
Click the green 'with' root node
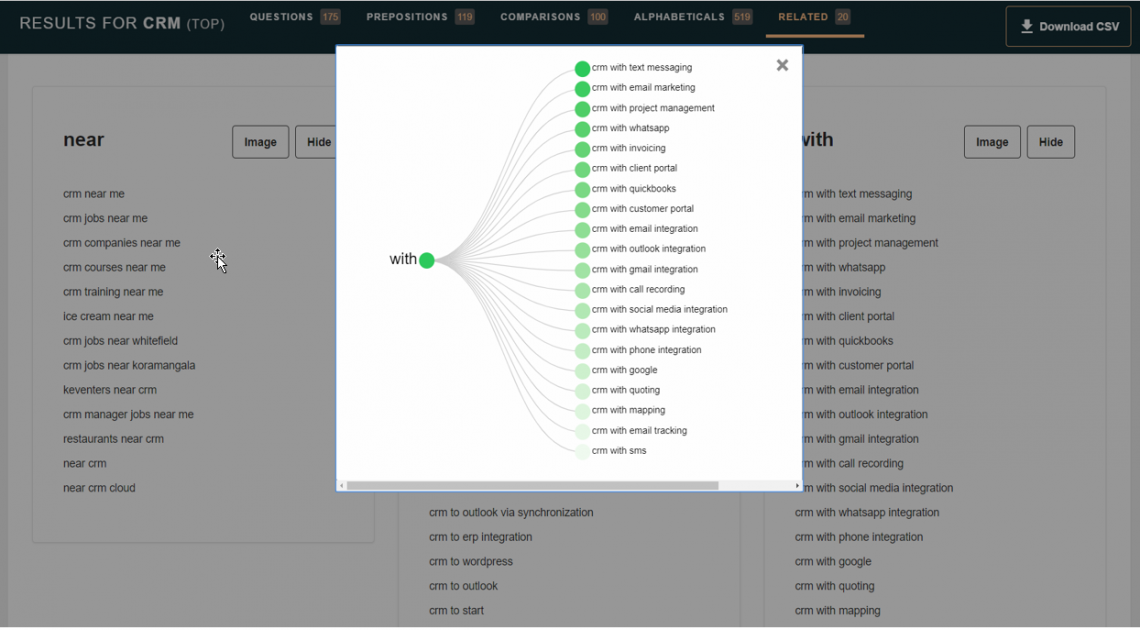click(427, 260)
